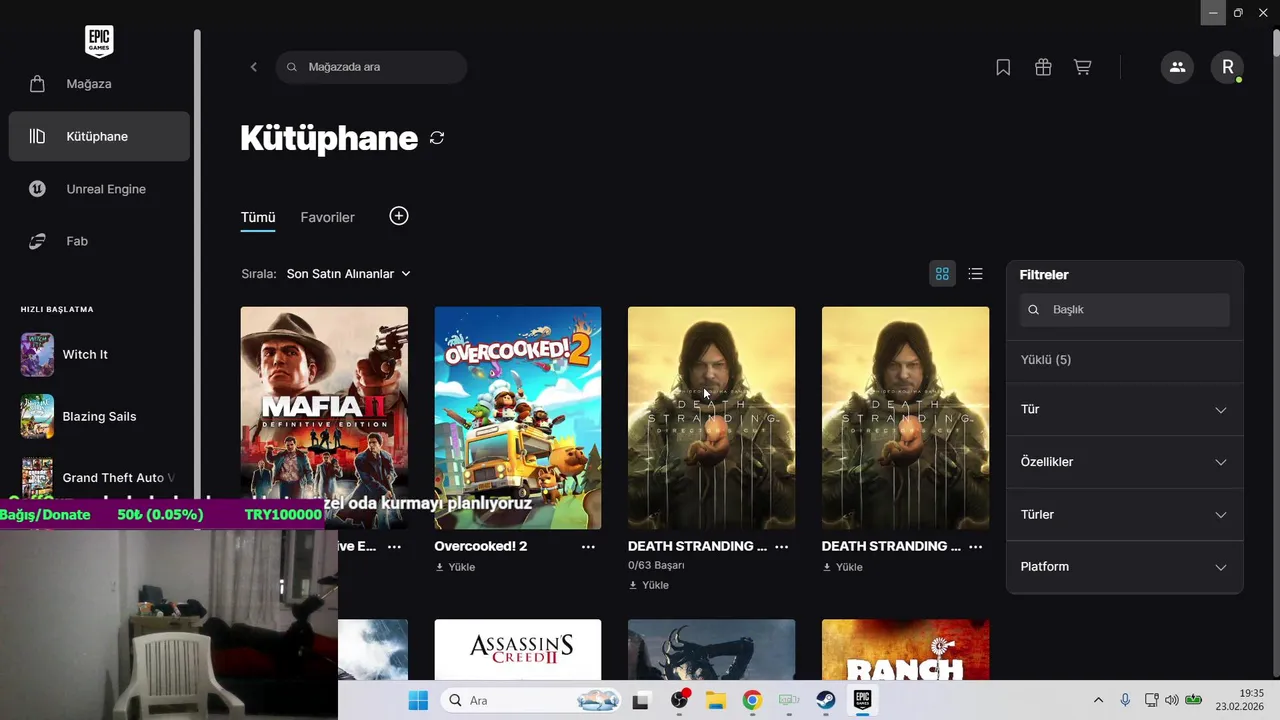Add a new collection with plus
Image resolution: width=1280 pixels, height=720 pixels.
399,216
